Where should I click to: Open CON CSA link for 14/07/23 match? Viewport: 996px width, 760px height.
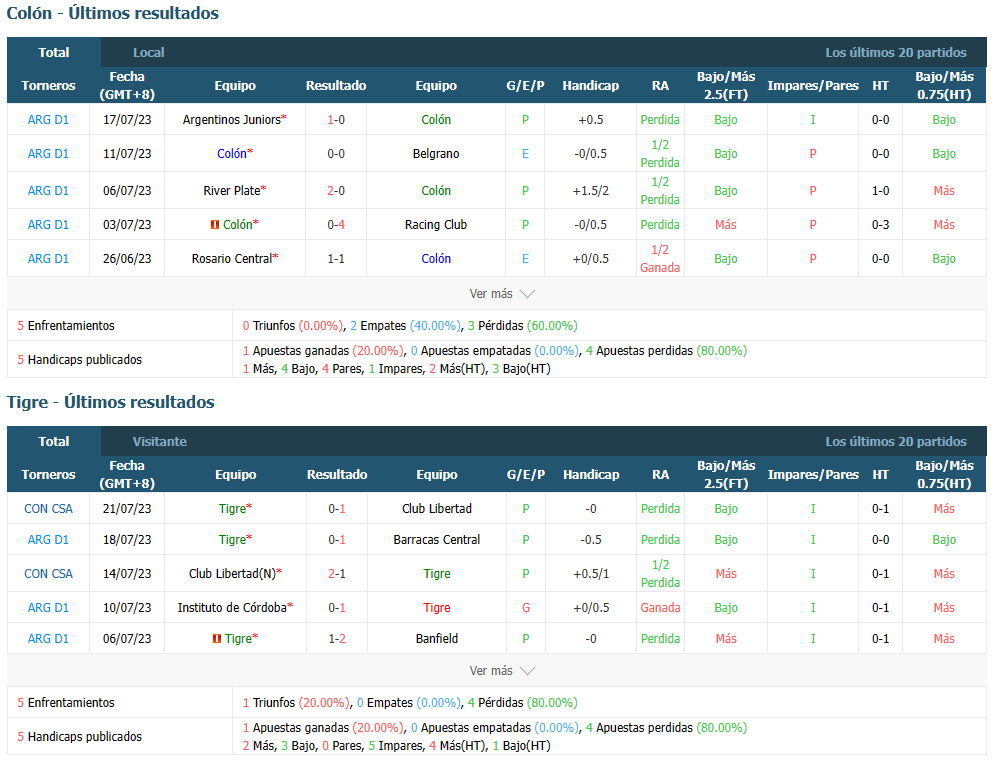(x=48, y=574)
